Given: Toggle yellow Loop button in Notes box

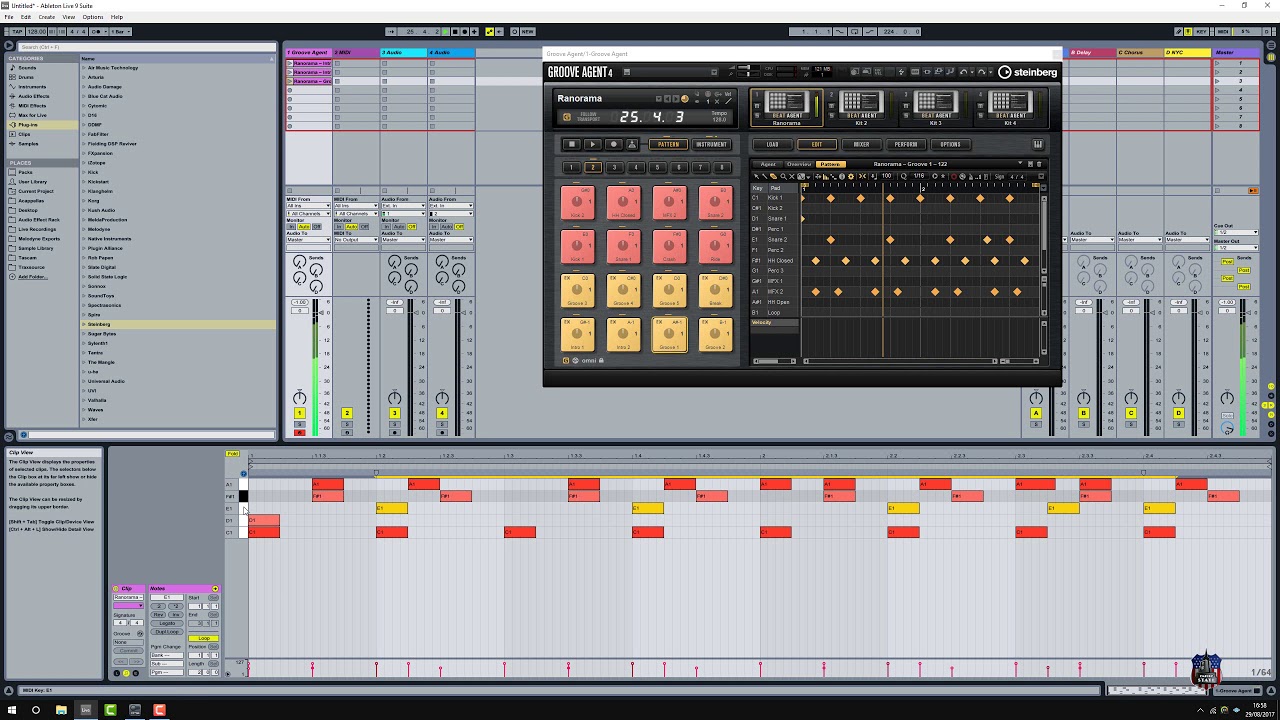Looking at the screenshot, I should point(203,638).
